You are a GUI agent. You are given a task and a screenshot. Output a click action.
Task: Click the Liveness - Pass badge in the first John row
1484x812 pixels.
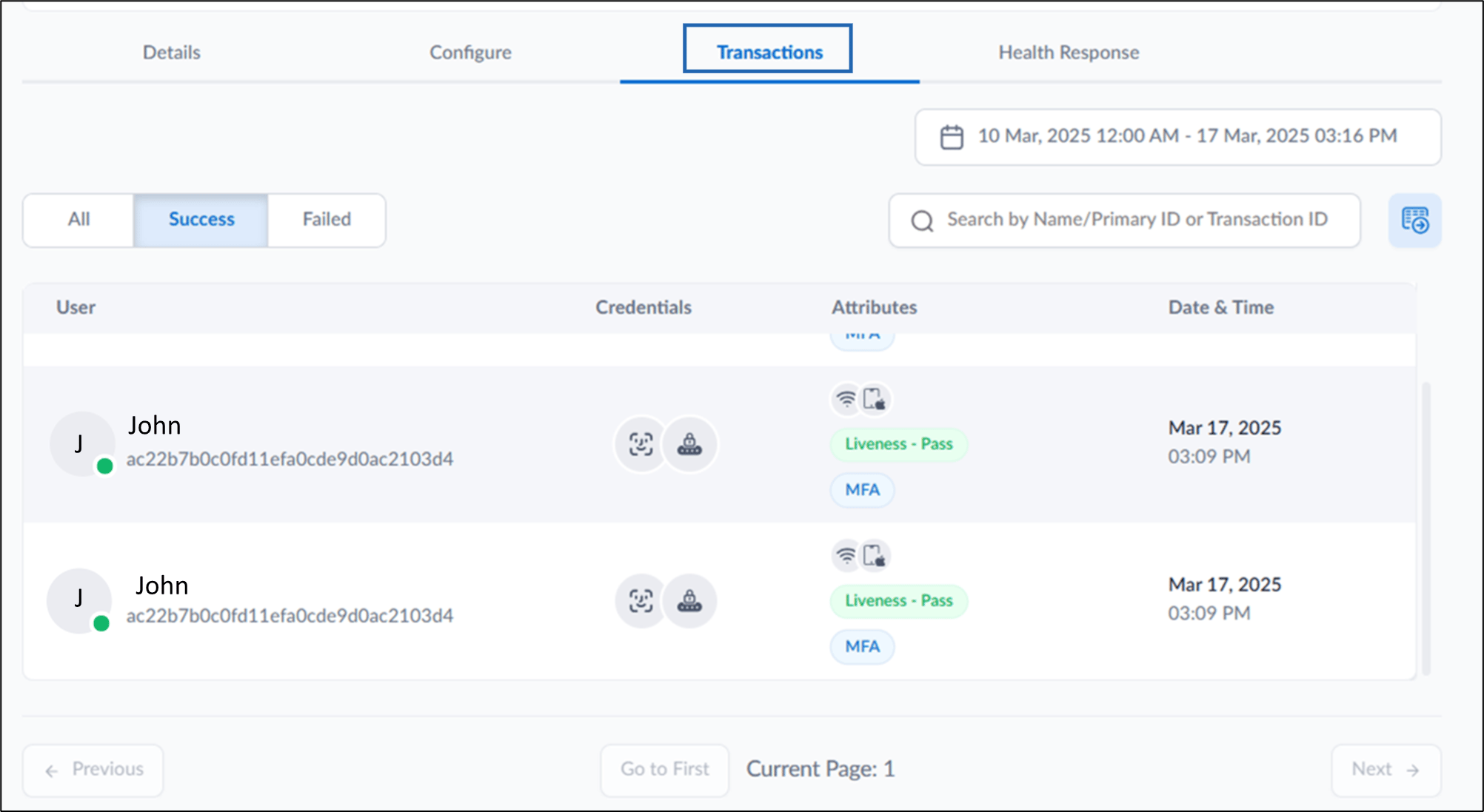pyautogui.click(x=899, y=444)
